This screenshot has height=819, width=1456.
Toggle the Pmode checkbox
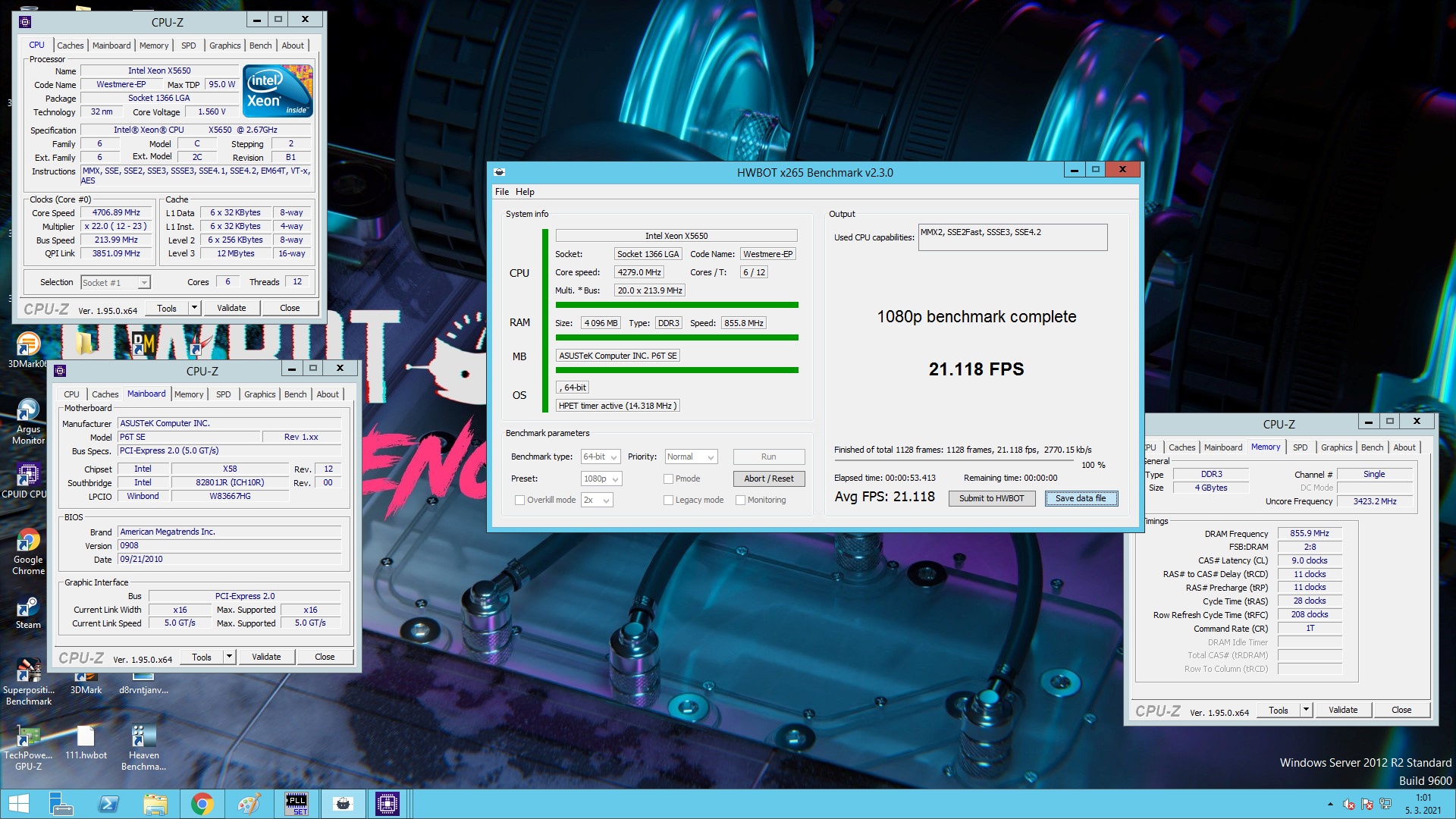click(x=668, y=479)
